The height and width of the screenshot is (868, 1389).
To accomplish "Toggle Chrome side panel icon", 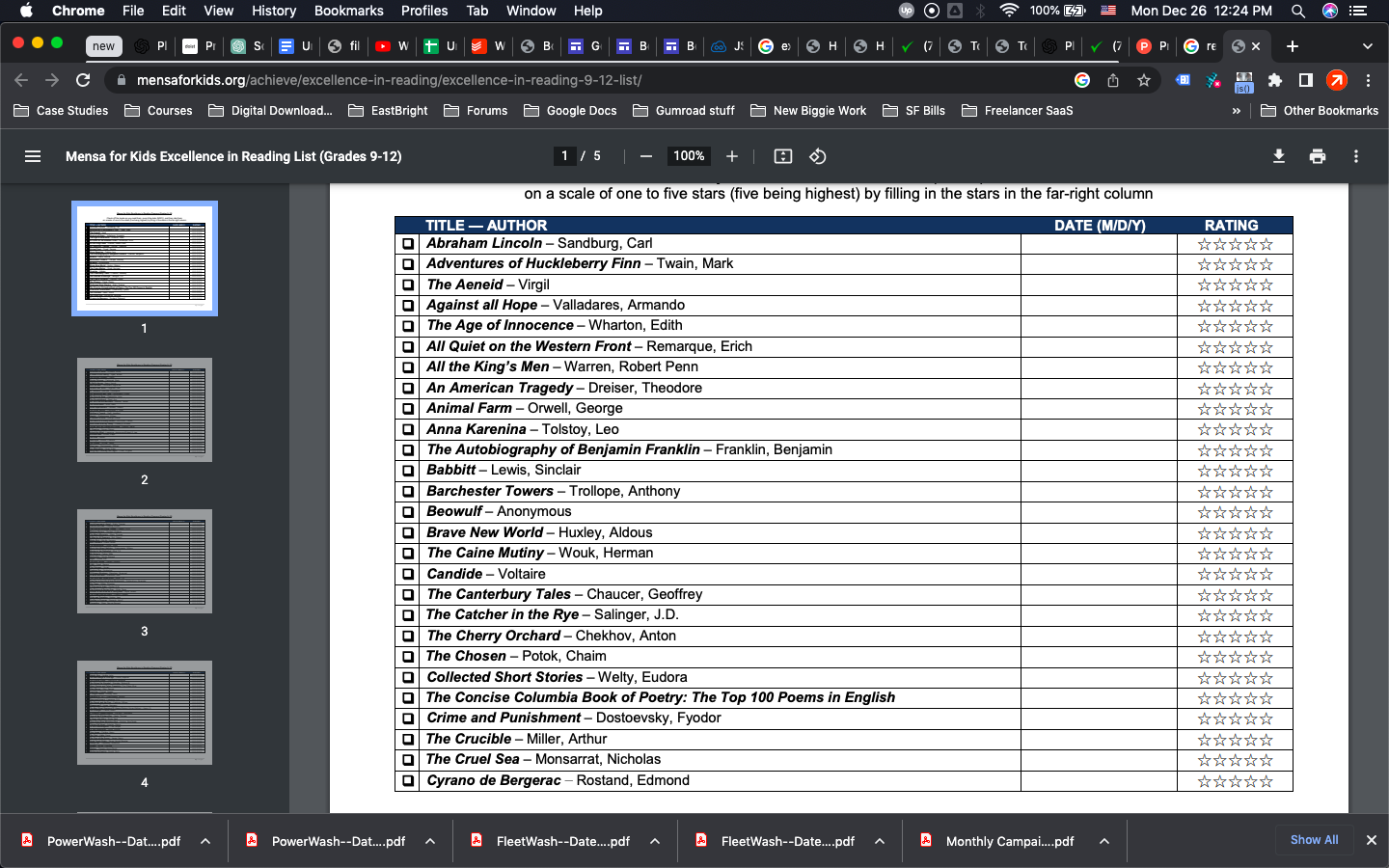I will 1306,80.
